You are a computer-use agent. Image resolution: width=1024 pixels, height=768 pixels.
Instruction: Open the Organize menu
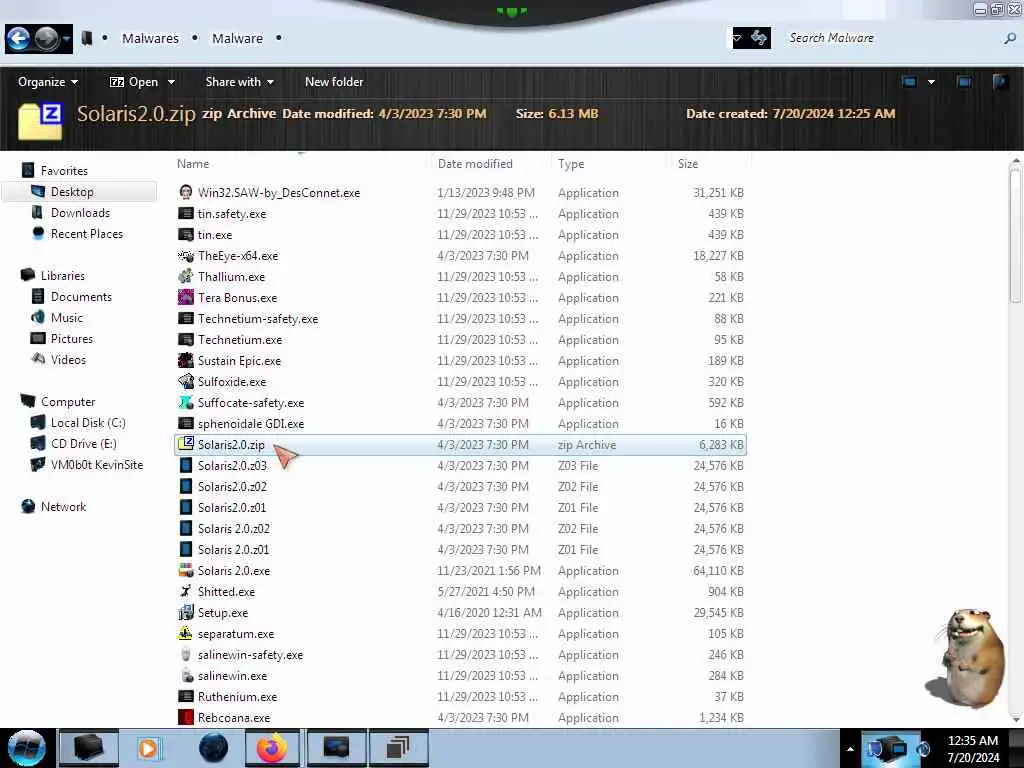48,82
